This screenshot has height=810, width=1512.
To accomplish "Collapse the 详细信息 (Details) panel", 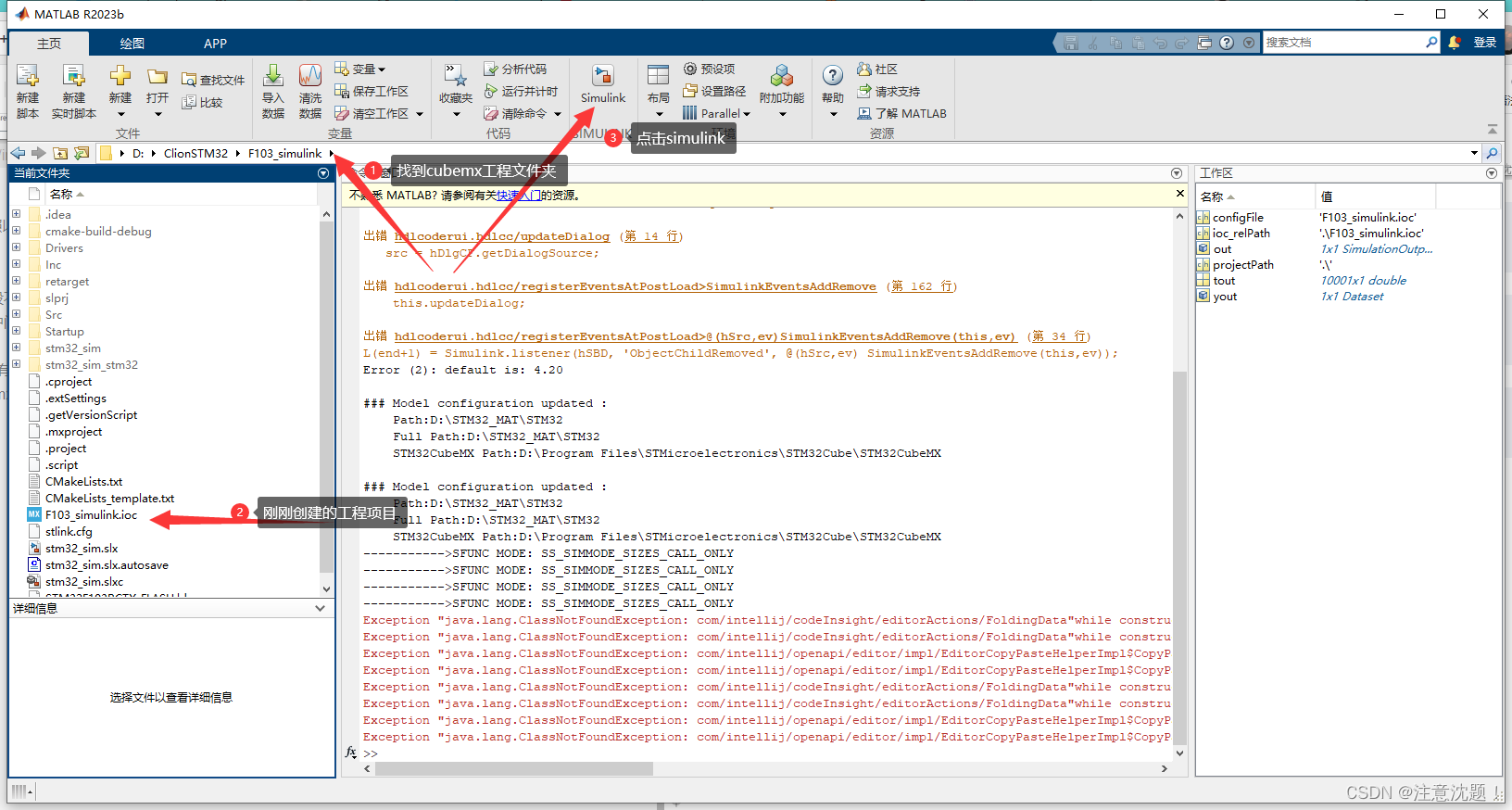I will click(x=321, y=609).
